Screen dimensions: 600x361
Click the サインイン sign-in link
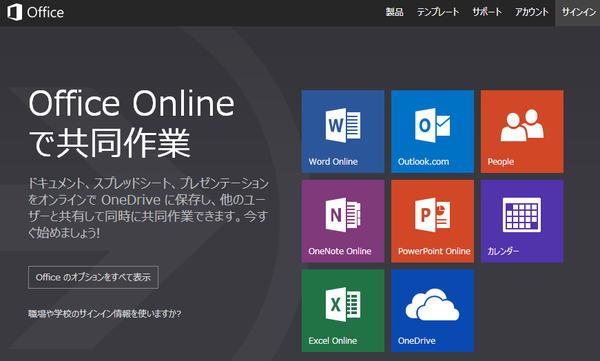(578, 13)
